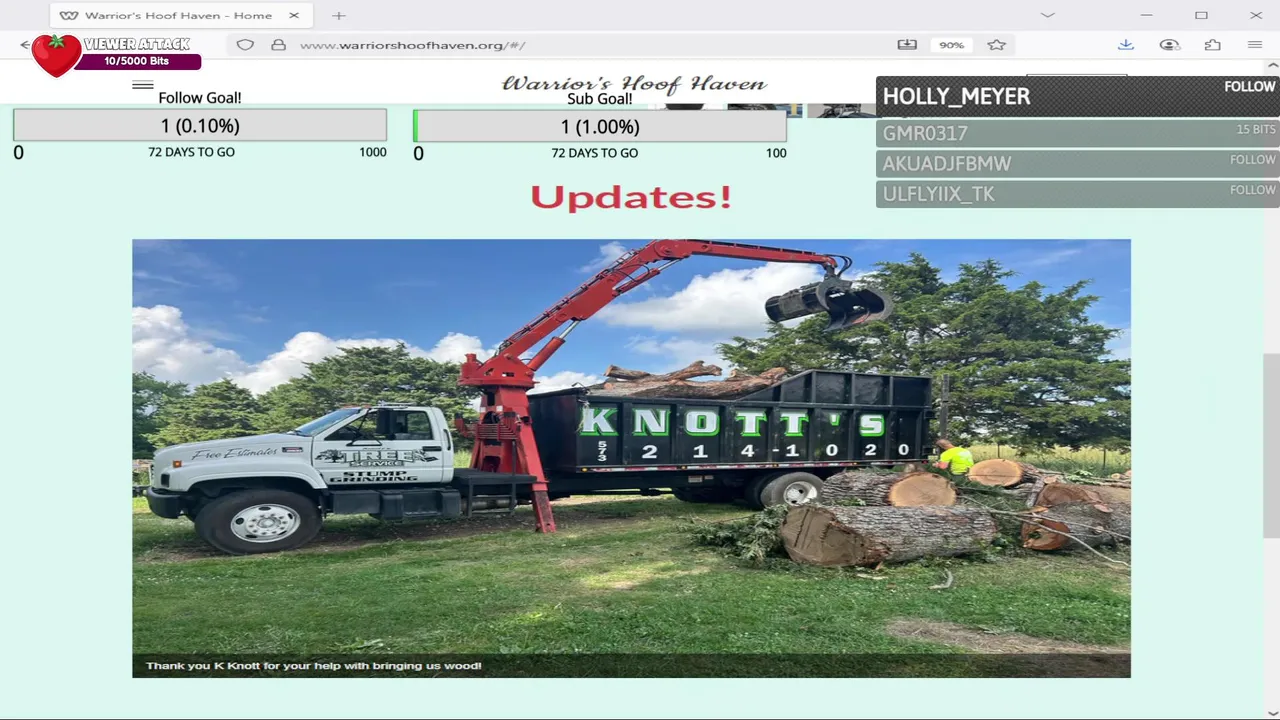Open the list all tabs chevron

[1047, 15]
